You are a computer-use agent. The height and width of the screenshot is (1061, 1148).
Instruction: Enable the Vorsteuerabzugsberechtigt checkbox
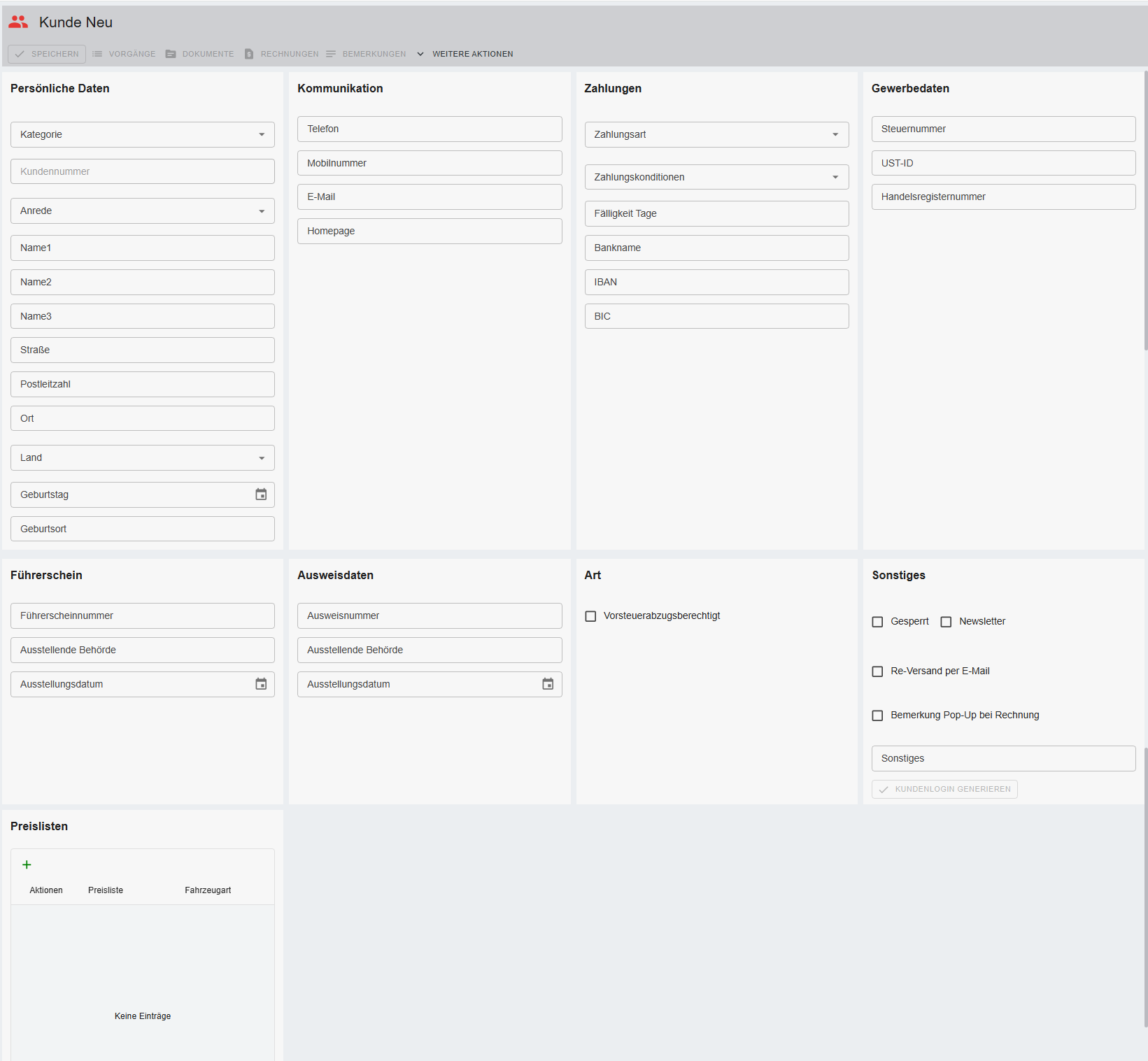coord(590,616)
